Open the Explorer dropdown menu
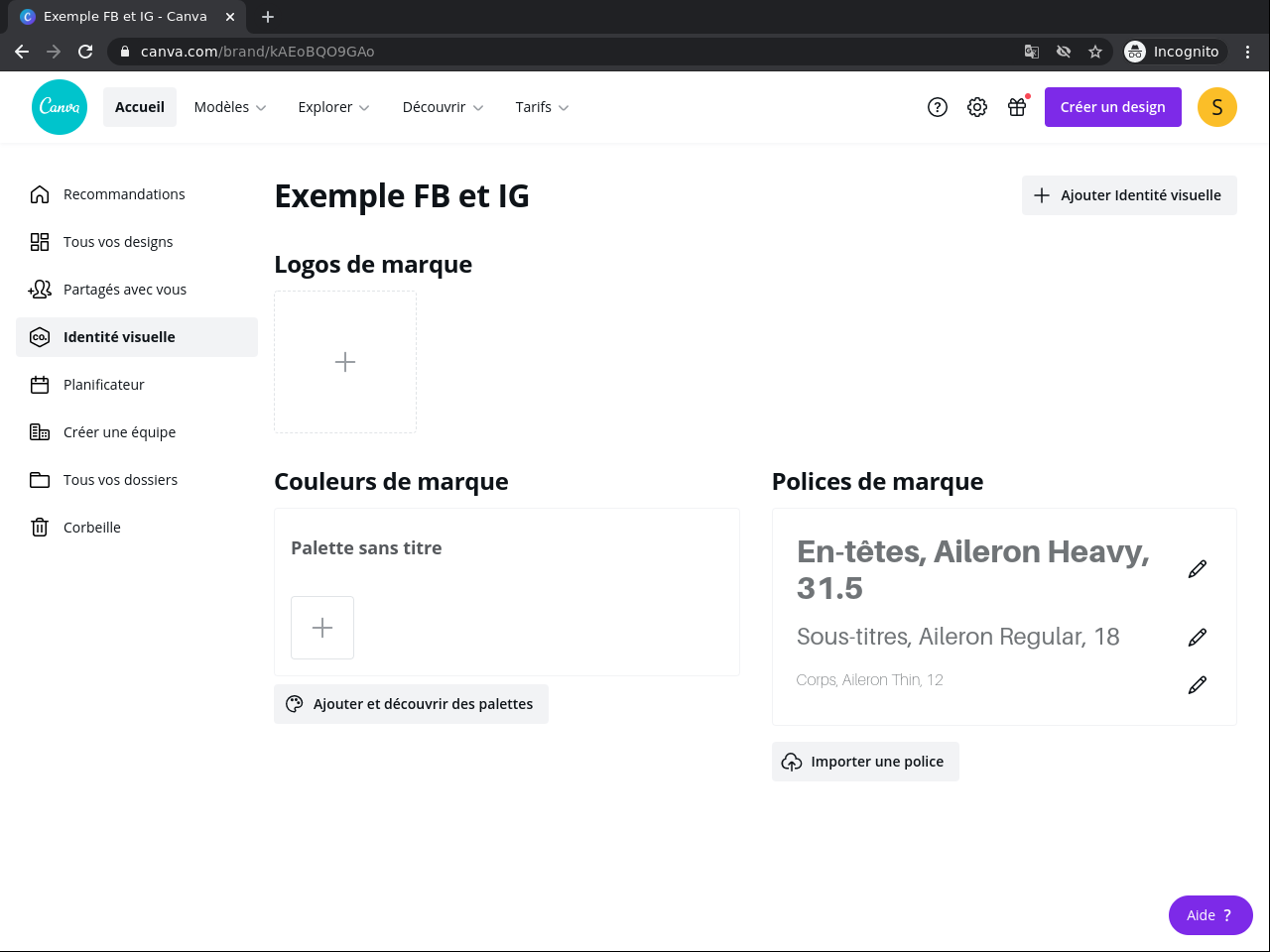Viewport: 1270px width, 952px height. click(x=333, y=107)
